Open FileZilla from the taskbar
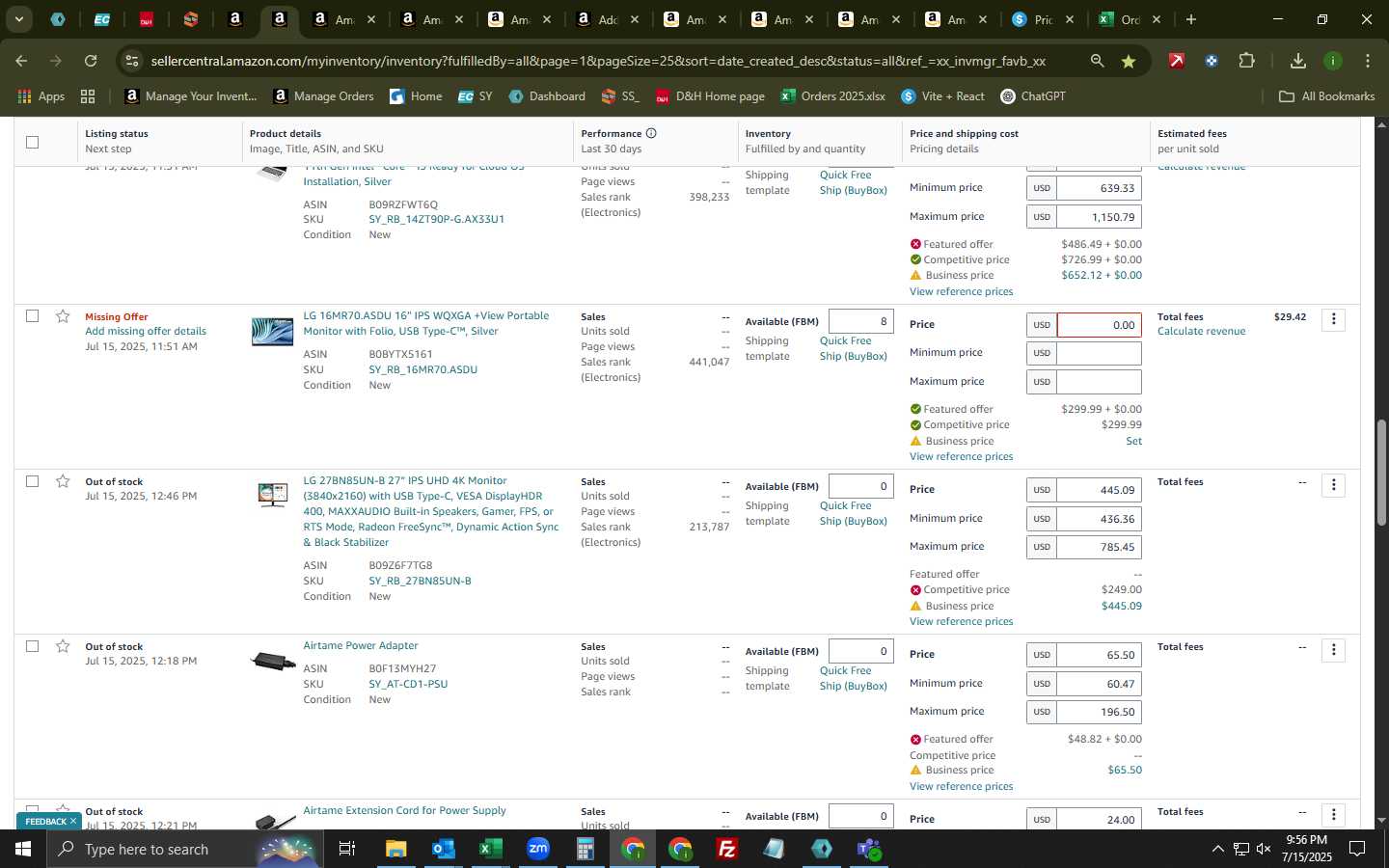 727,849
